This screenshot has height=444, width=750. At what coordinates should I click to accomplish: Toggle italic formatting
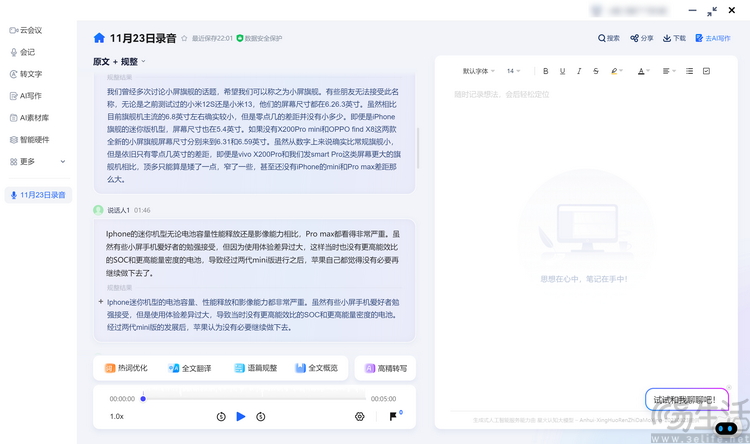(579, 71)
